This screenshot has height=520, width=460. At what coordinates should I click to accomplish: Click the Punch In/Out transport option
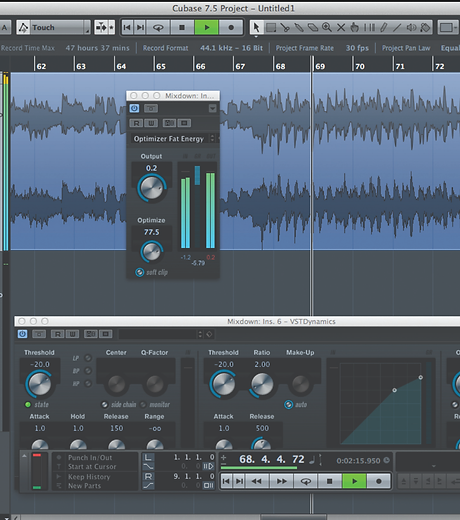[x=90, y=457]
